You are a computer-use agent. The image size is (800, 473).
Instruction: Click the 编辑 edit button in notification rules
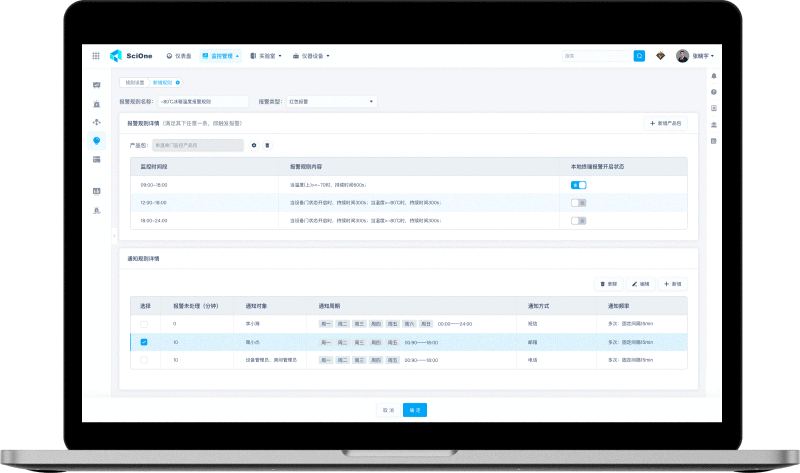point(641,284)
